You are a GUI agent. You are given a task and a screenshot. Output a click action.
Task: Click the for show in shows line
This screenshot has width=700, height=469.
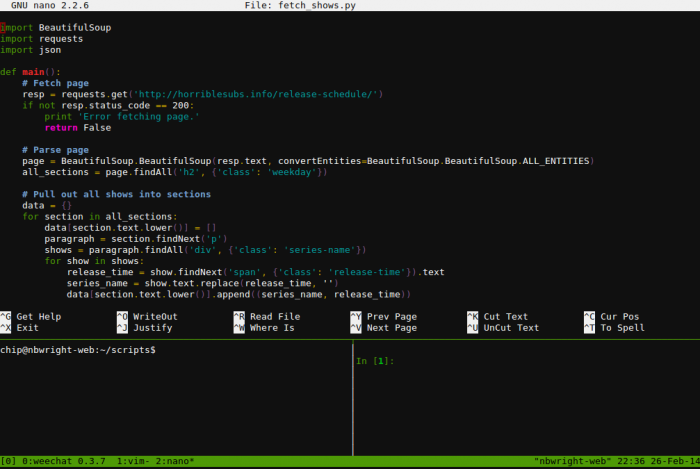(94, 261)
